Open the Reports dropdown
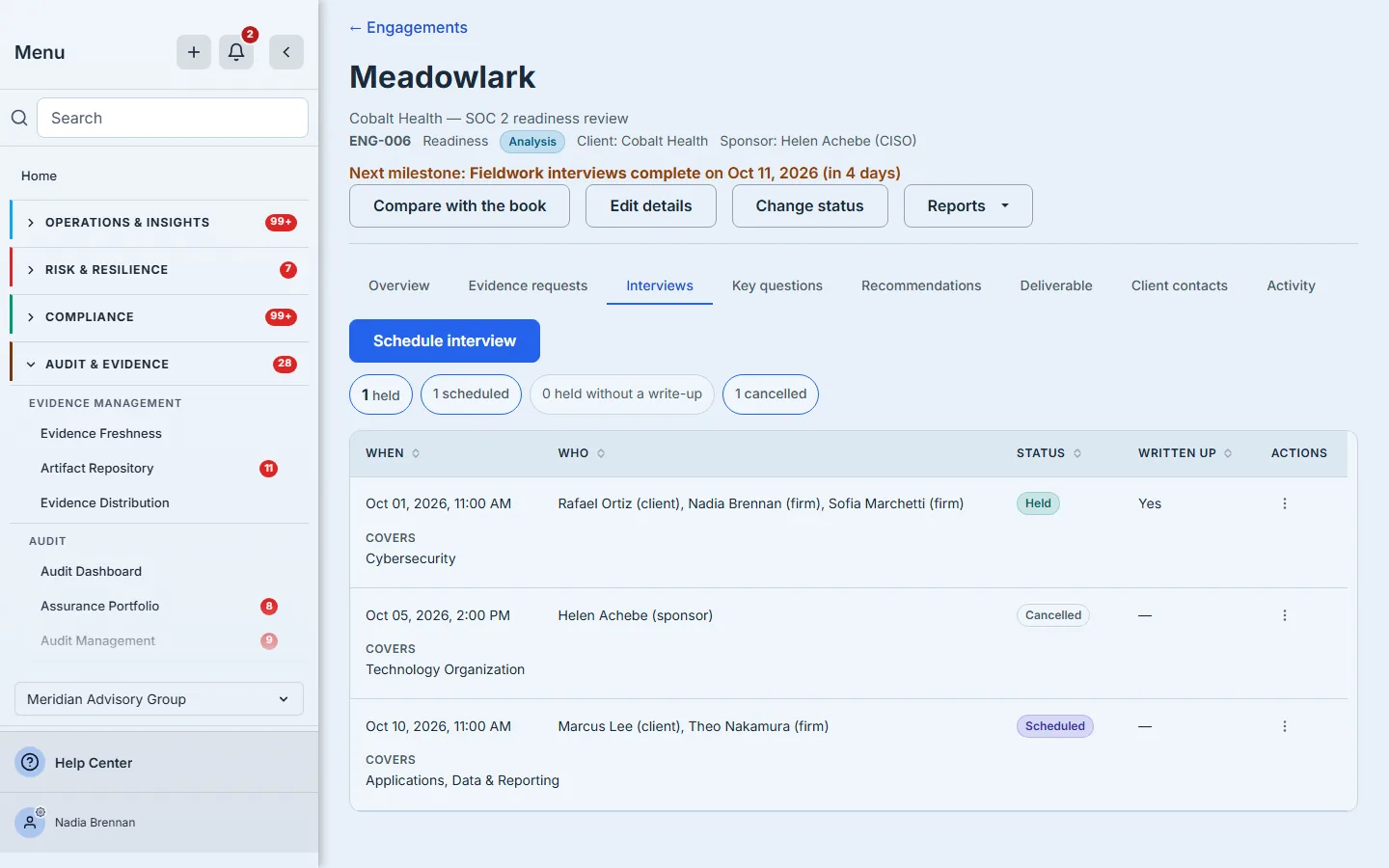 (x=967, y=206)
